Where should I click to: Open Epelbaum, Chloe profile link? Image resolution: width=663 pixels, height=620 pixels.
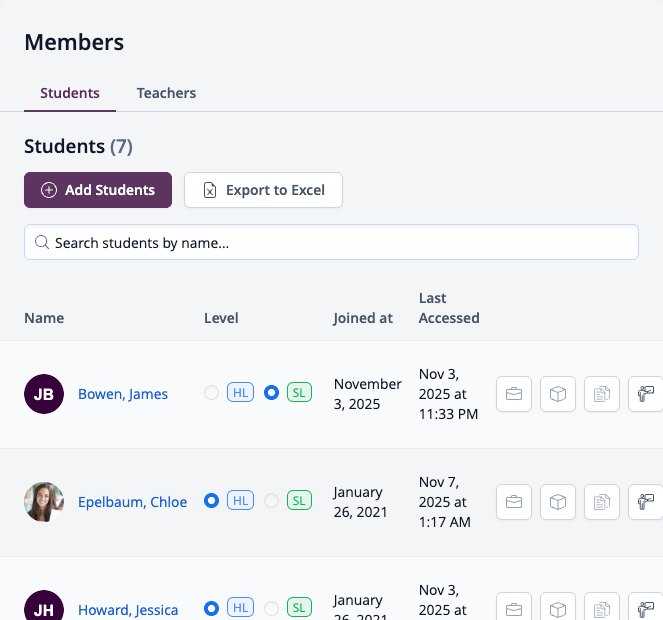[x=132, y=502]
